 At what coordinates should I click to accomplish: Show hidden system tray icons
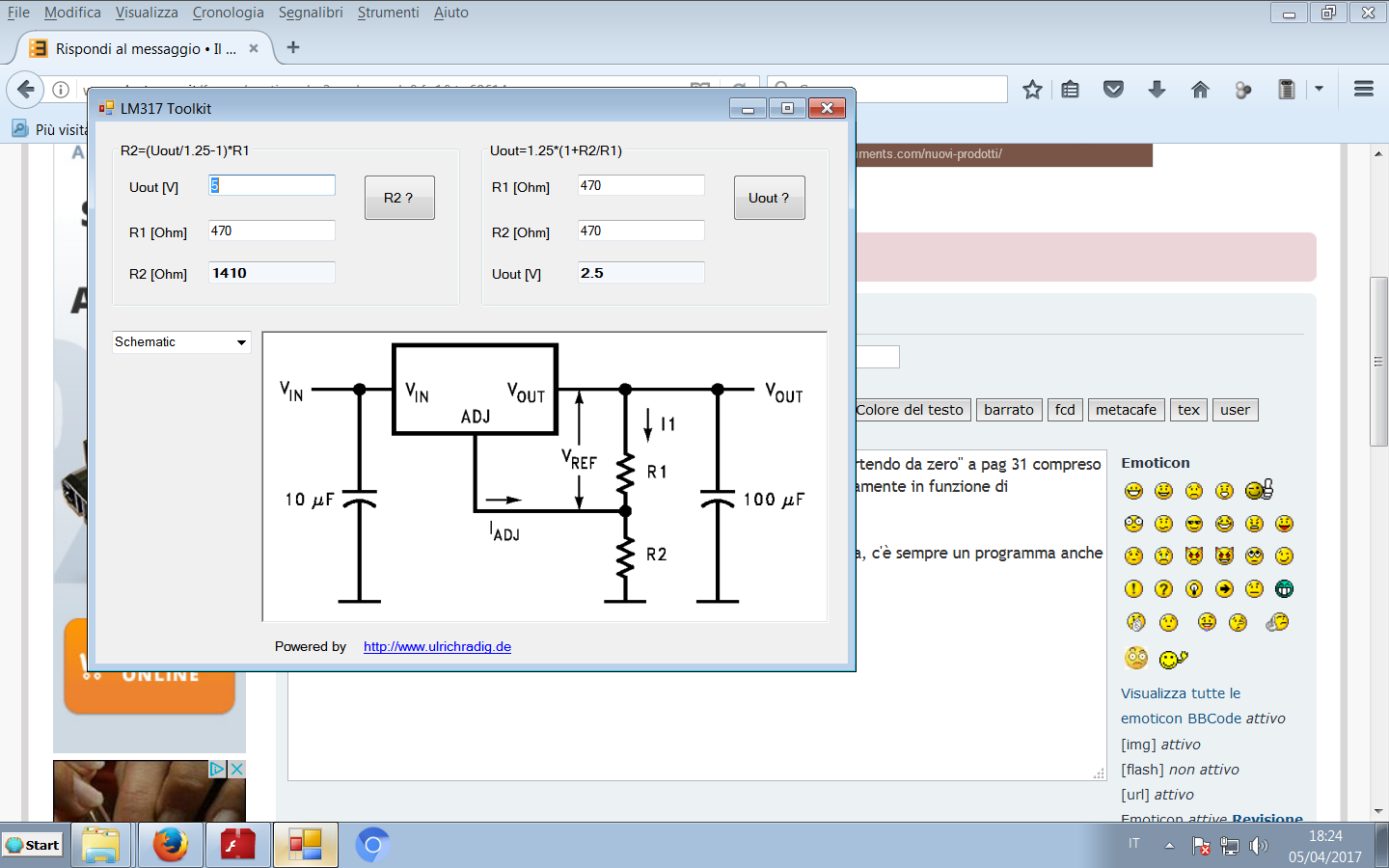tap(1169, 846)
